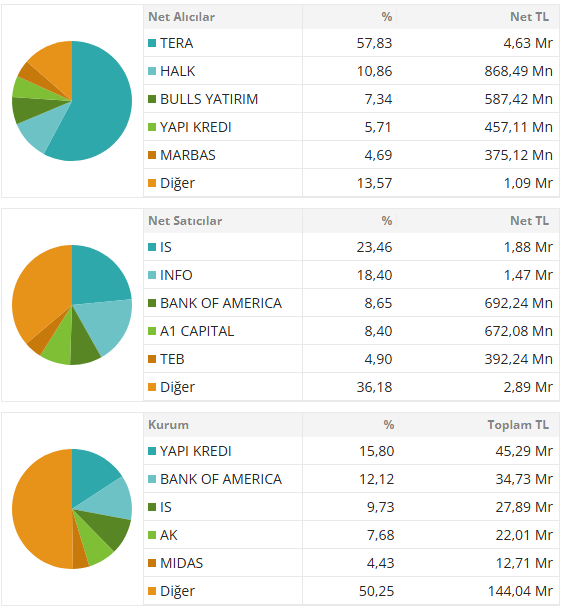Click the 868,49 Mn value

[519, 71]
